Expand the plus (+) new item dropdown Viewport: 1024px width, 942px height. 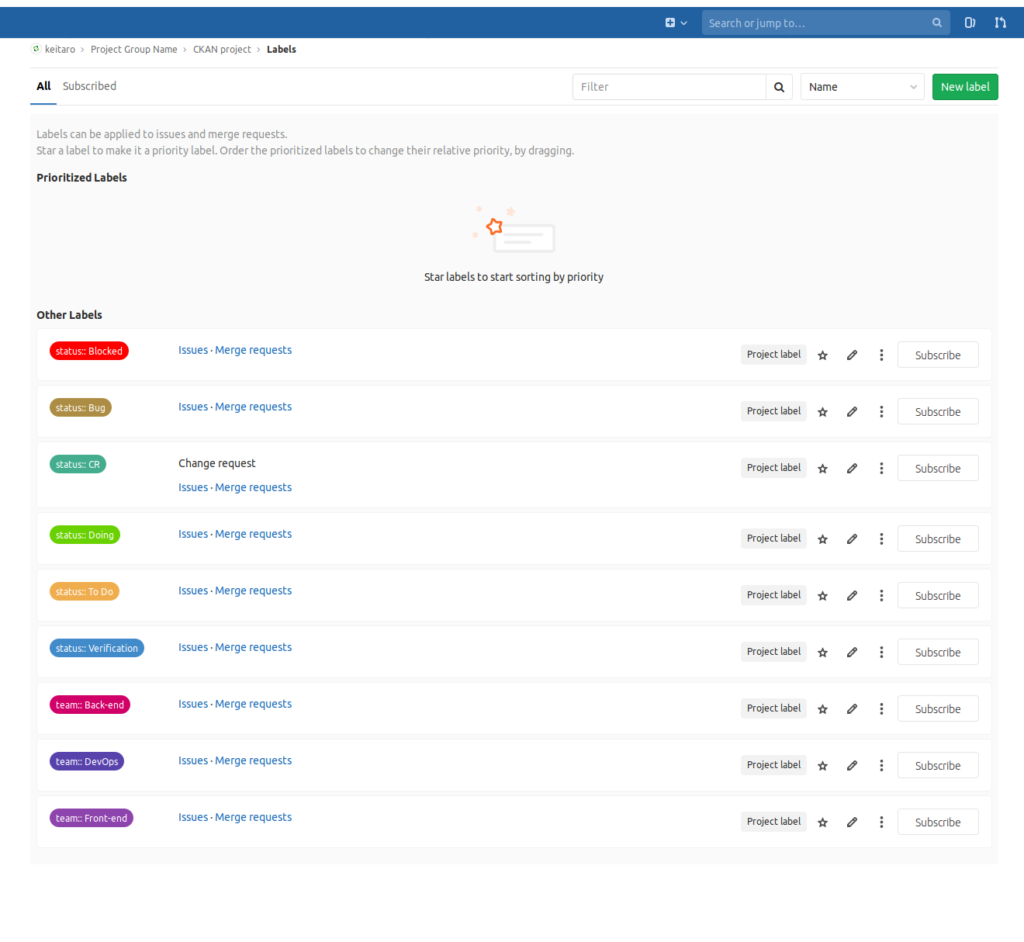point(672,22)
